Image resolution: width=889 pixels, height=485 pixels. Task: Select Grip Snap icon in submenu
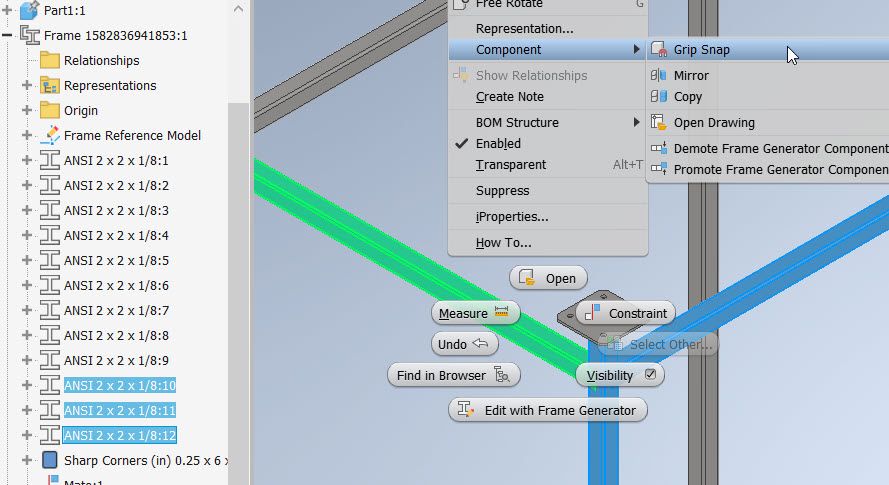click(659, 49)
